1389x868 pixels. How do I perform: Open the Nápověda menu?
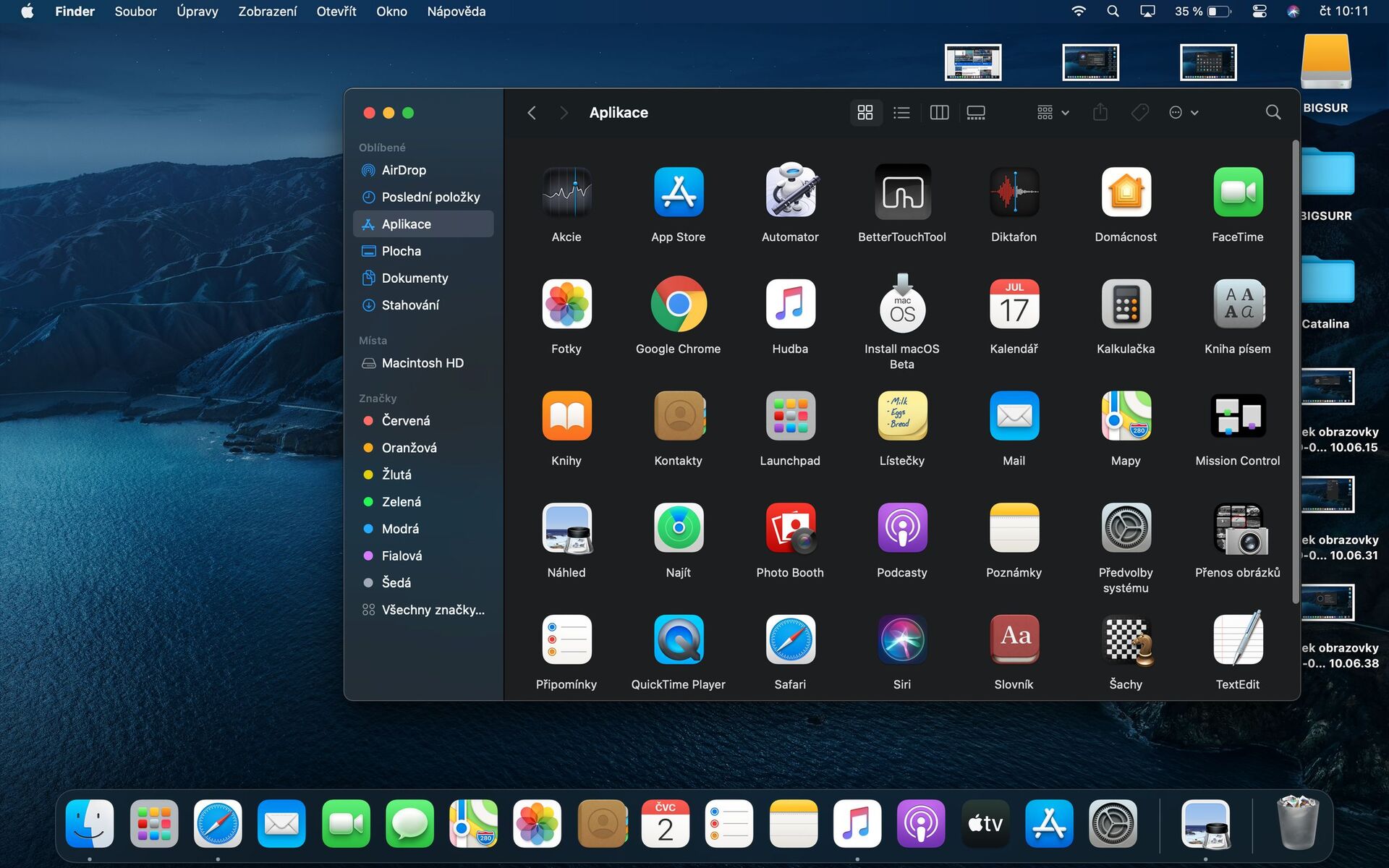pyautogui.click(x=455, y=11)
